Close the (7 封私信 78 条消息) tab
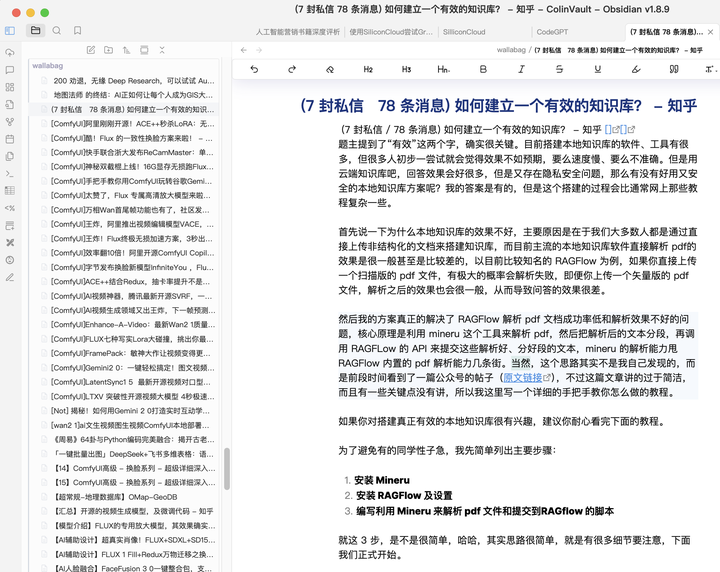720x572 pixels. click(x=710, y=32)
